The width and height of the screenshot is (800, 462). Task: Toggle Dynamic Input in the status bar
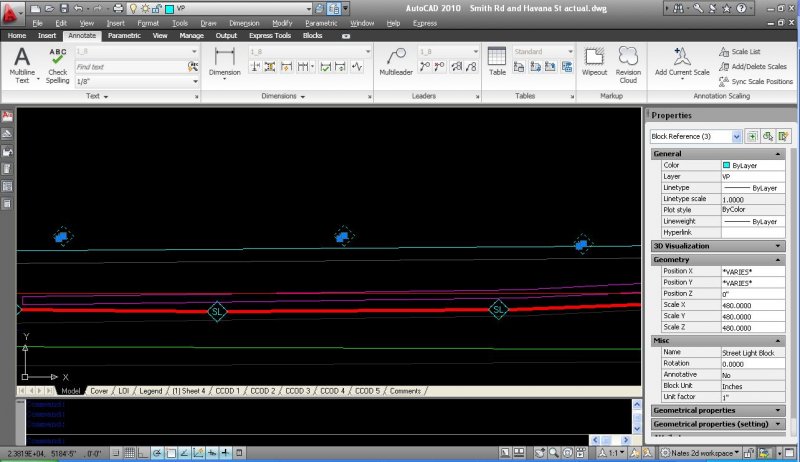click(212, 452)
